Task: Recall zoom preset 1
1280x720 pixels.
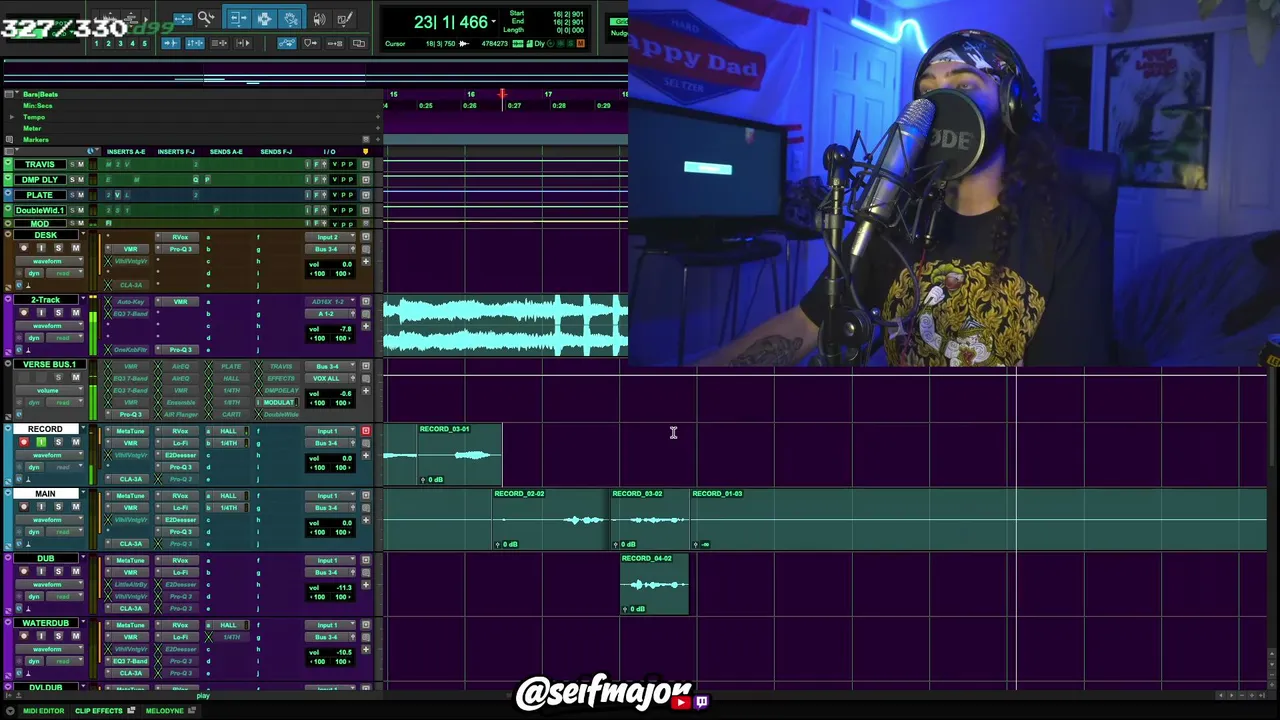Action: coord(96,43)
